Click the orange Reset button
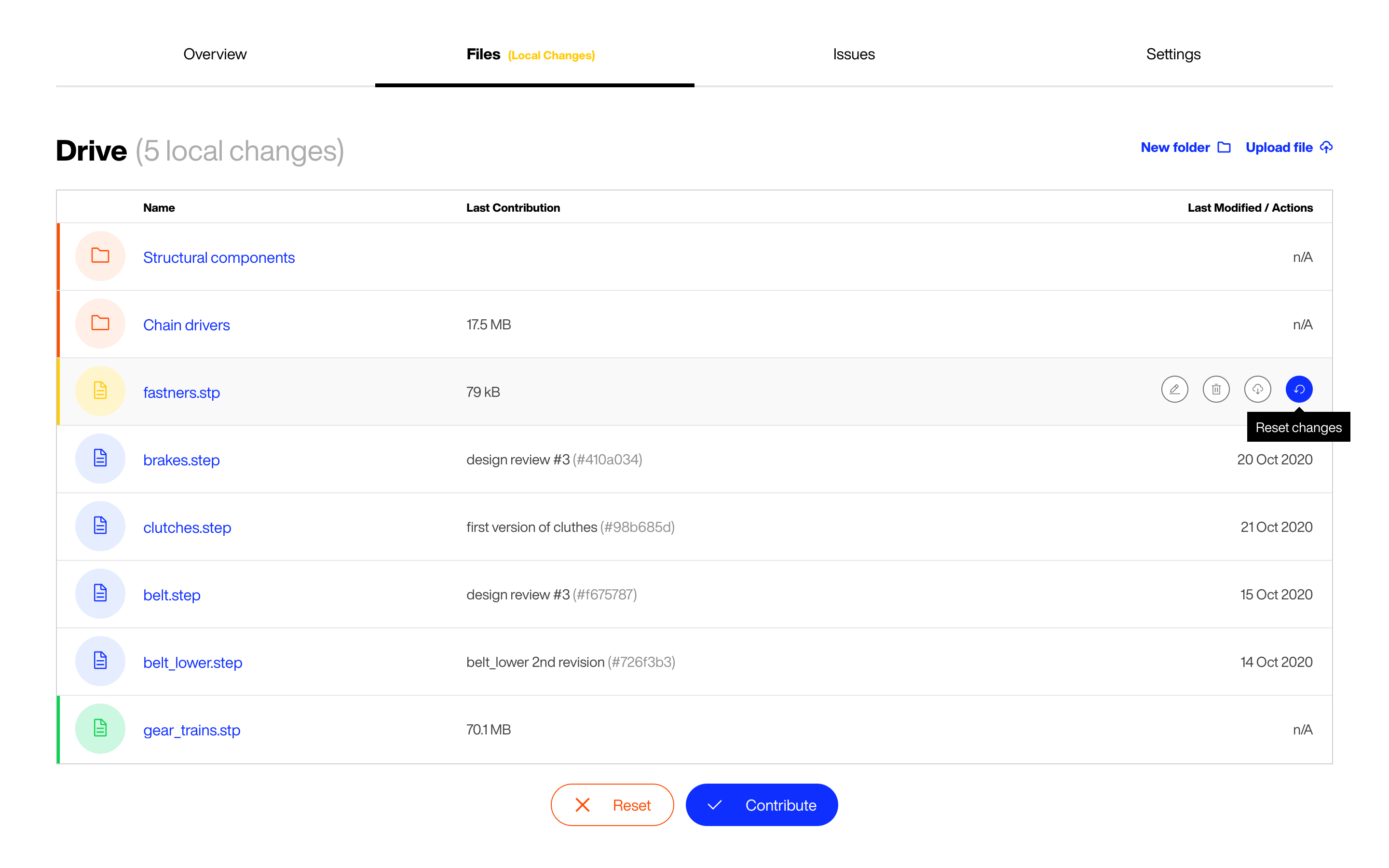1389x868 pixels. [612, 805]
